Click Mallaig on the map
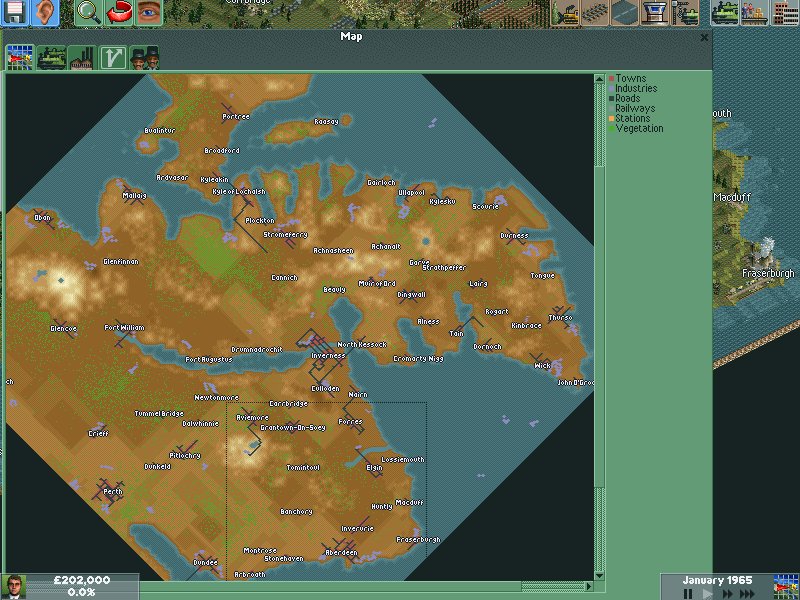Image resolution: width=800 pixels, height=600 pixels. tap(134, 195)
